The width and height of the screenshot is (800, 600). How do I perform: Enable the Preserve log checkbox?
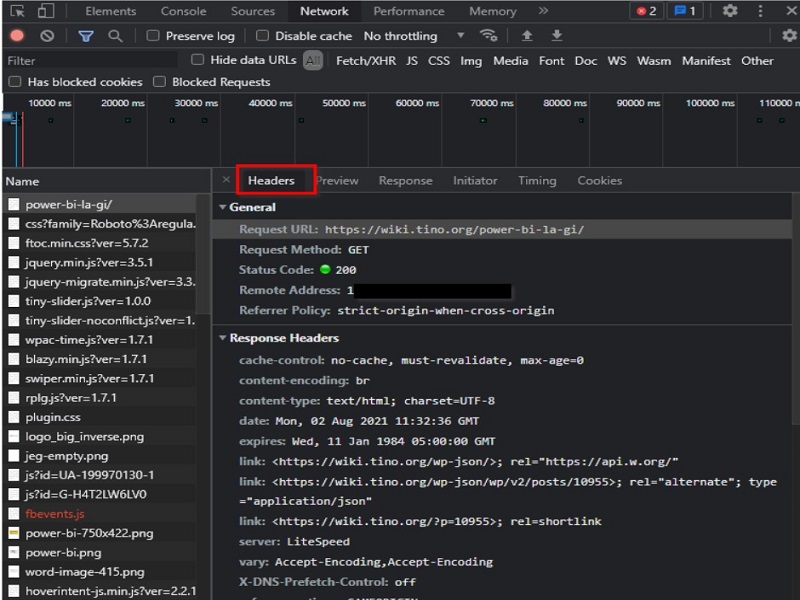point(153,35)
